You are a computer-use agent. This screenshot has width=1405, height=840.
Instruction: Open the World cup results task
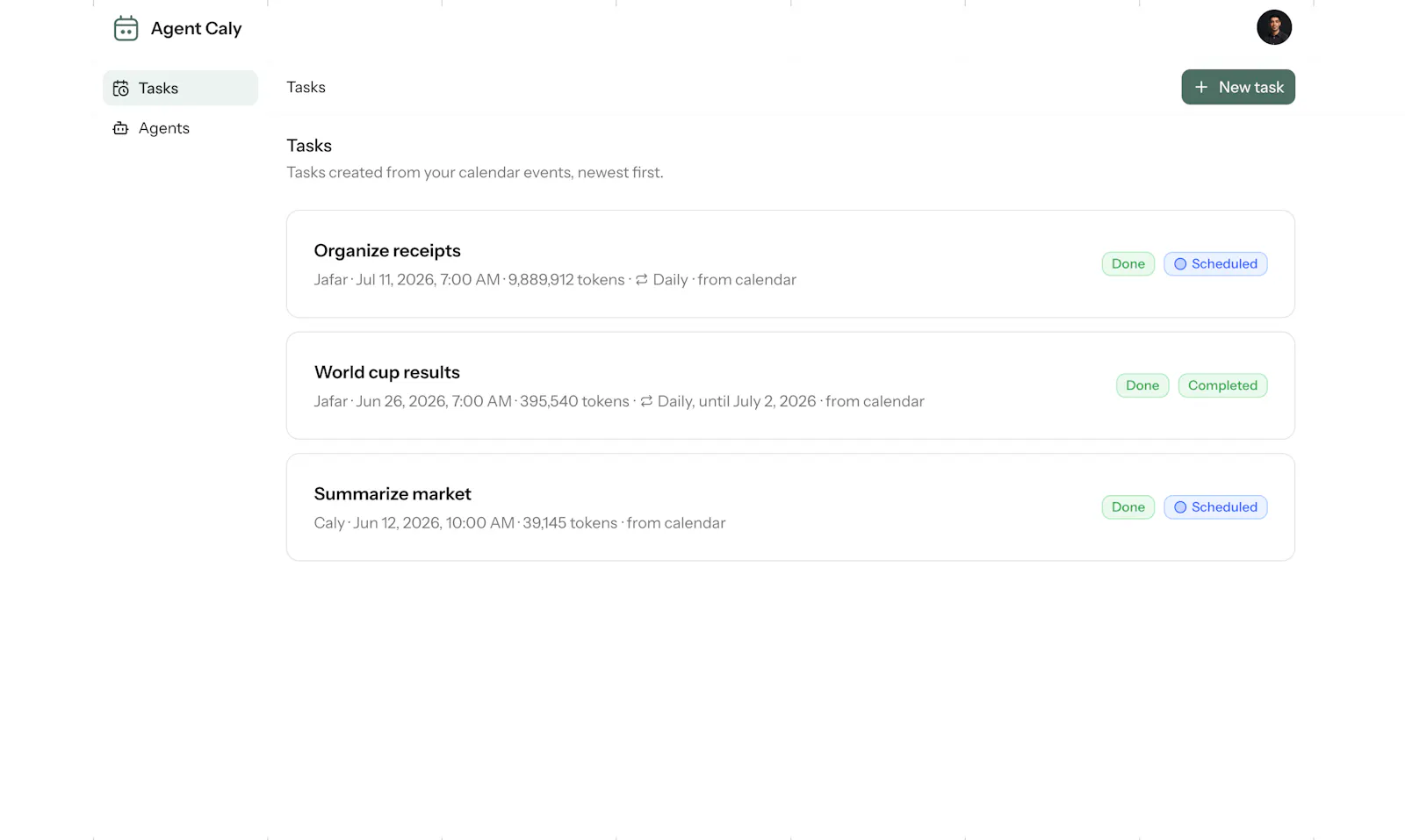pos(790,385)
